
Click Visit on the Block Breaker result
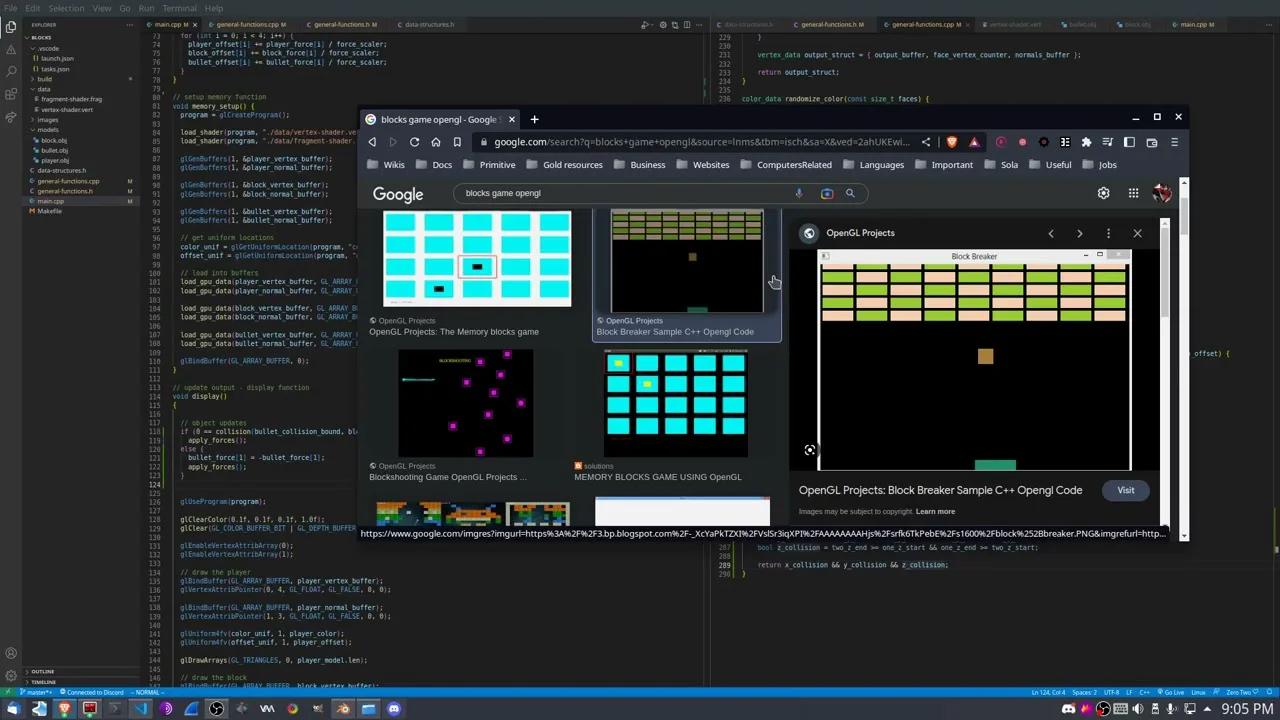point(1126,490)
